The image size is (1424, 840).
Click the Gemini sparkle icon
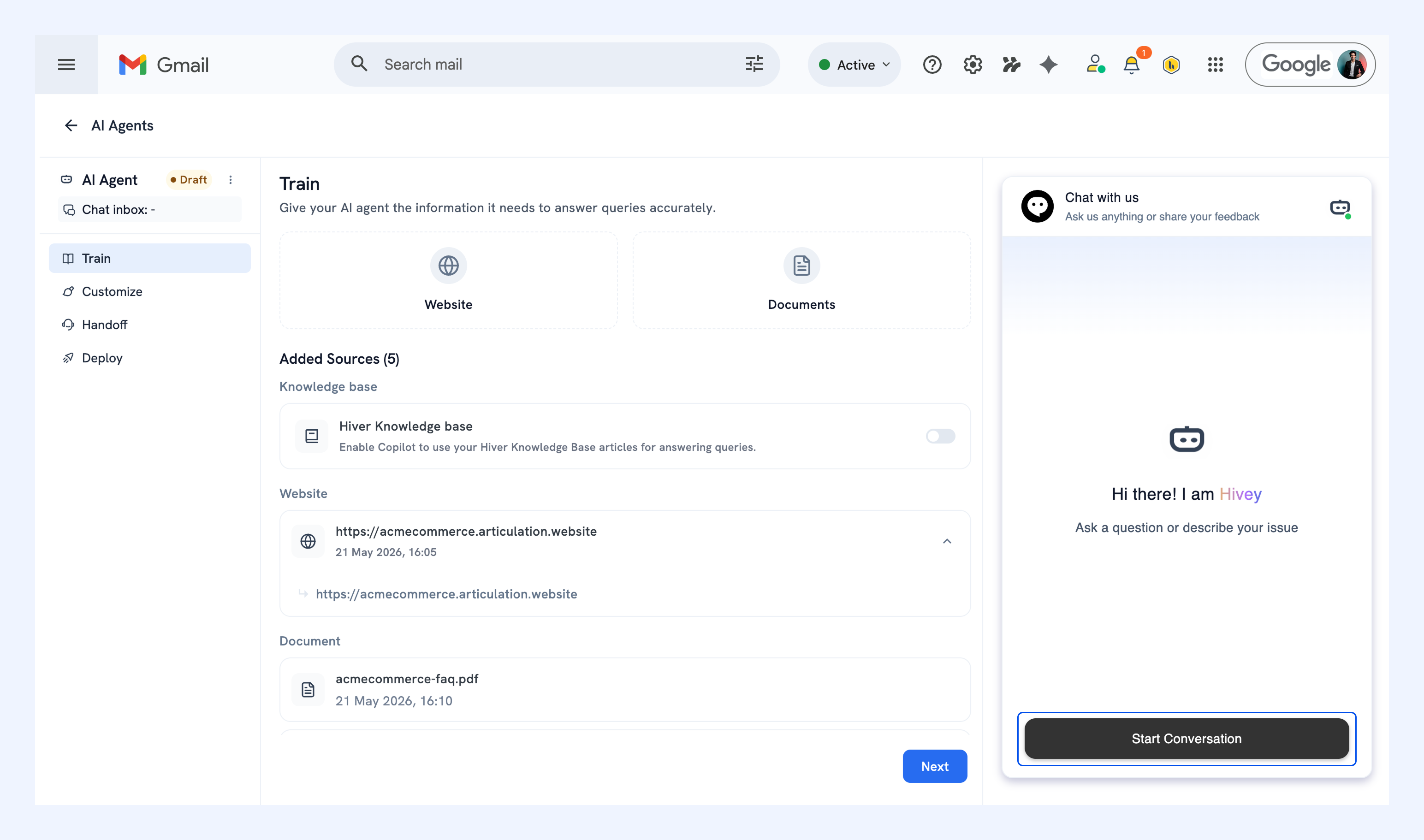1048,65
